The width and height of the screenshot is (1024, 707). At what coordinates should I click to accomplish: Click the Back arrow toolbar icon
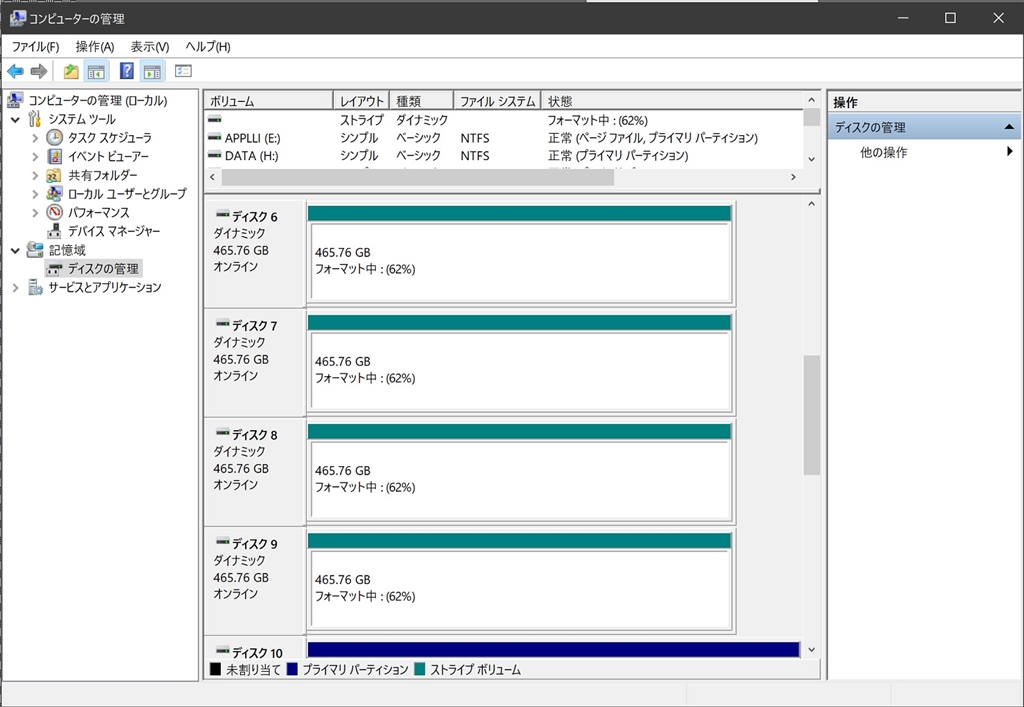click(x=16, y=71)
